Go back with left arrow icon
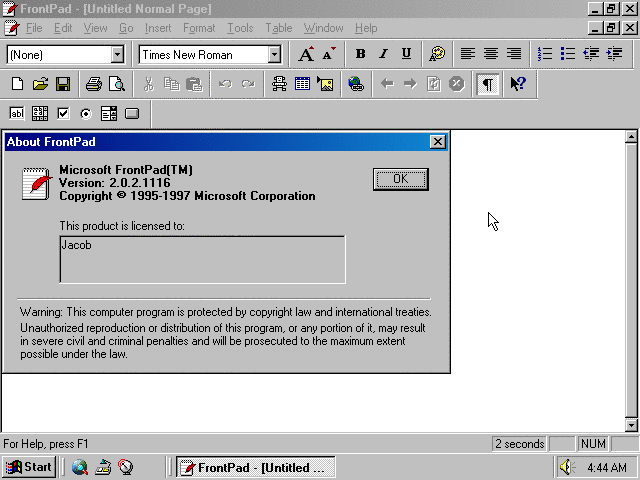 (x=387, y=84)
